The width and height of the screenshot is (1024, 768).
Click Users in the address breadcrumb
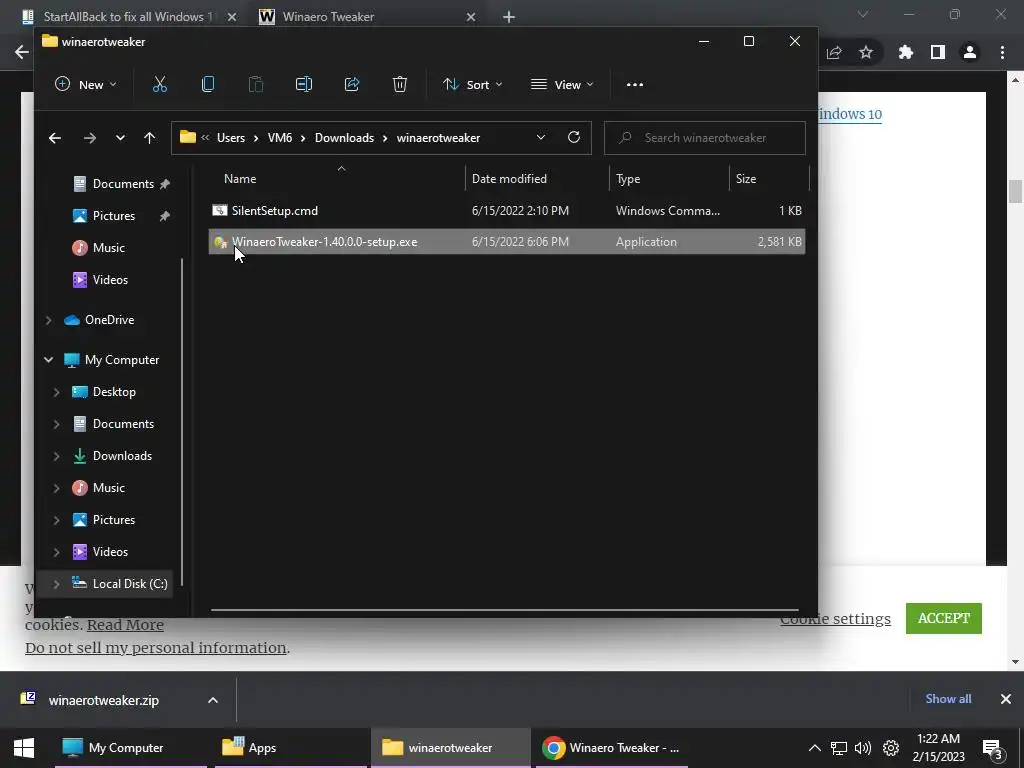231,138
